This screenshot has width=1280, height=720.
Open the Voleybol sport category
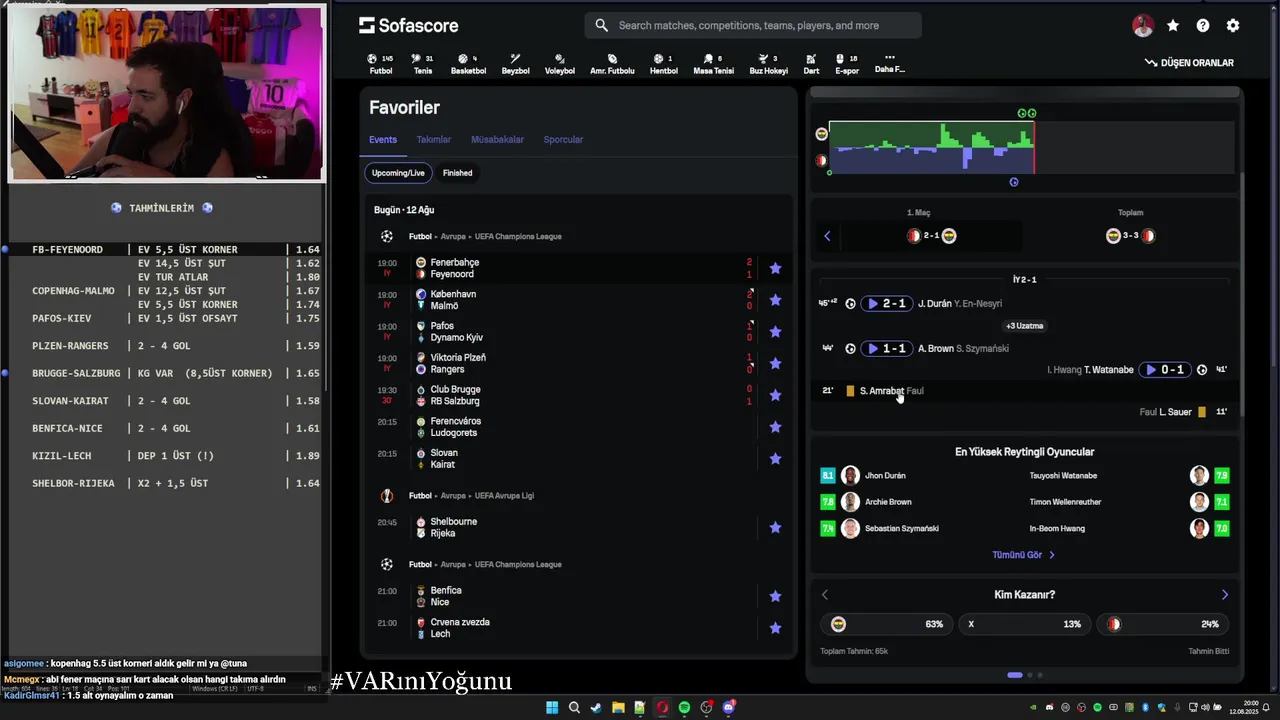pyautogui.click(x=560, y=64)
